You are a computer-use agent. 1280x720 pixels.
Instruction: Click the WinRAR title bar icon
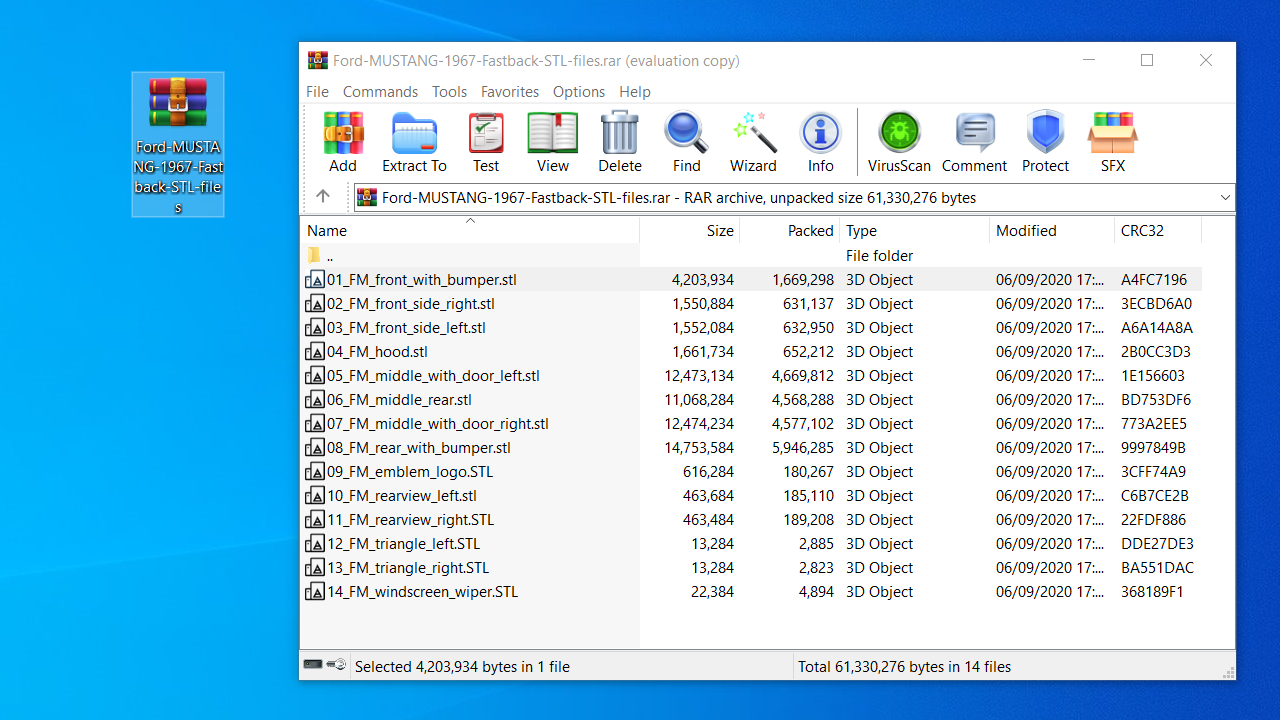(318, 60)
